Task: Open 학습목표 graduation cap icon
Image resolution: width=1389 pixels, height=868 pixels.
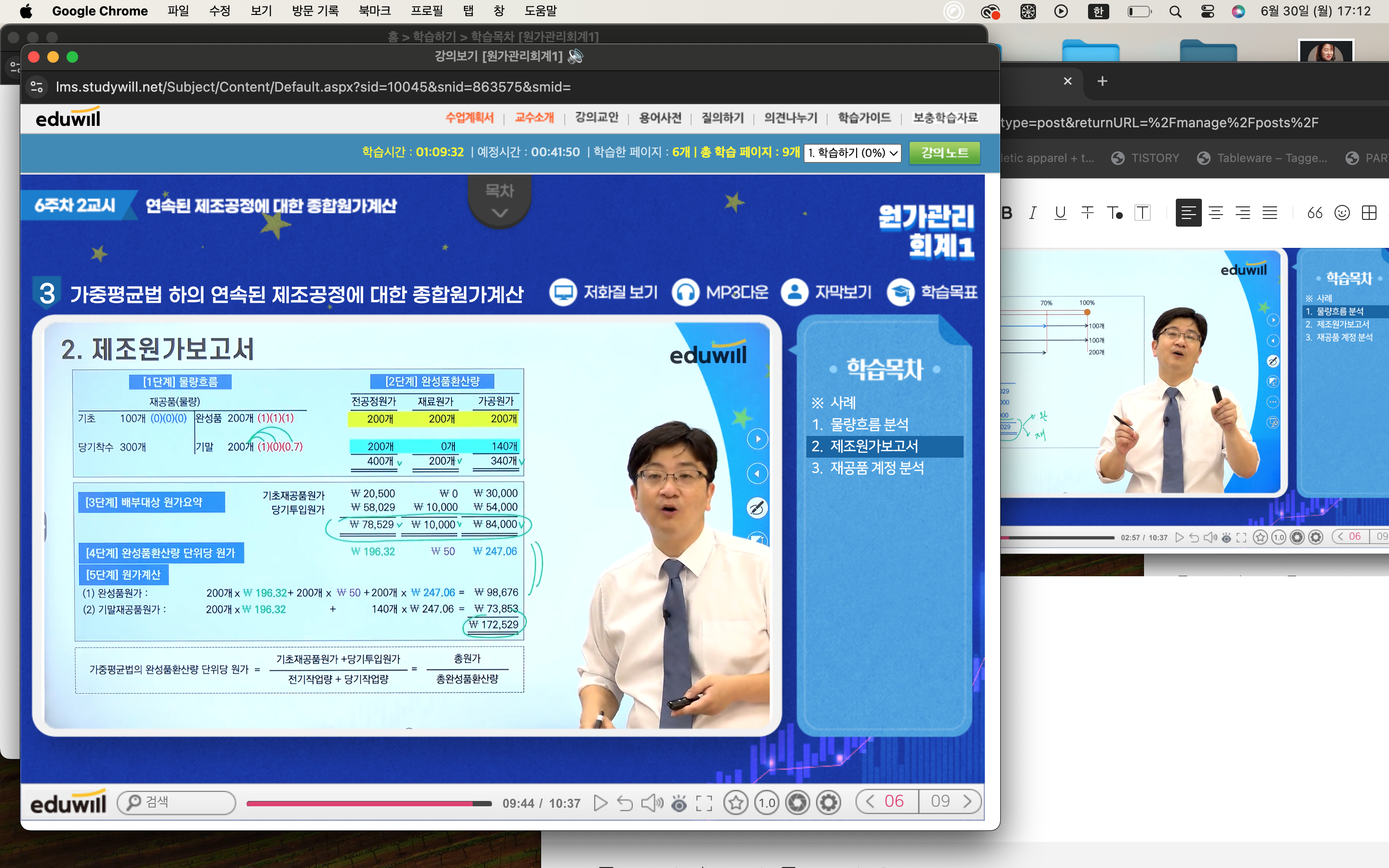Action: [x=900, y=292]
